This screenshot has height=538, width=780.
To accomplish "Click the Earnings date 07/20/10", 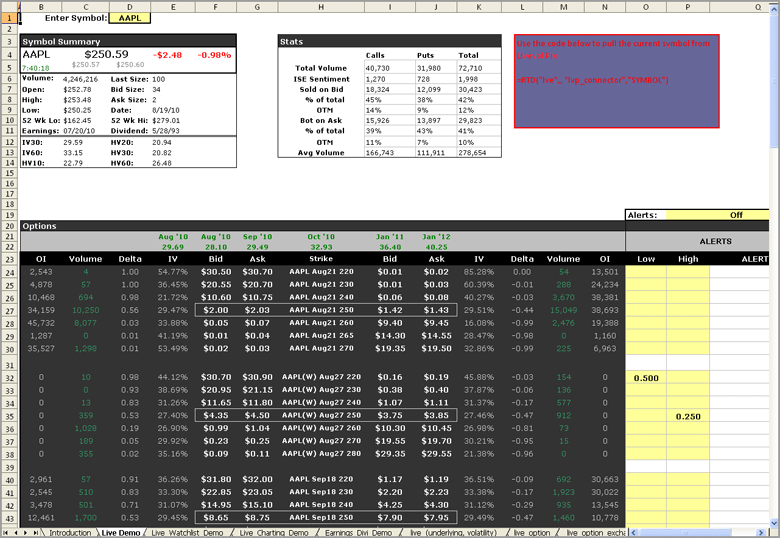I will (x=79, y=131).
